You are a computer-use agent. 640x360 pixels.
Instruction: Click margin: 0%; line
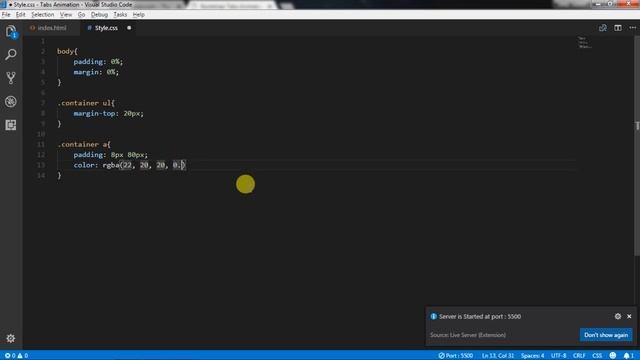(96, 72)
